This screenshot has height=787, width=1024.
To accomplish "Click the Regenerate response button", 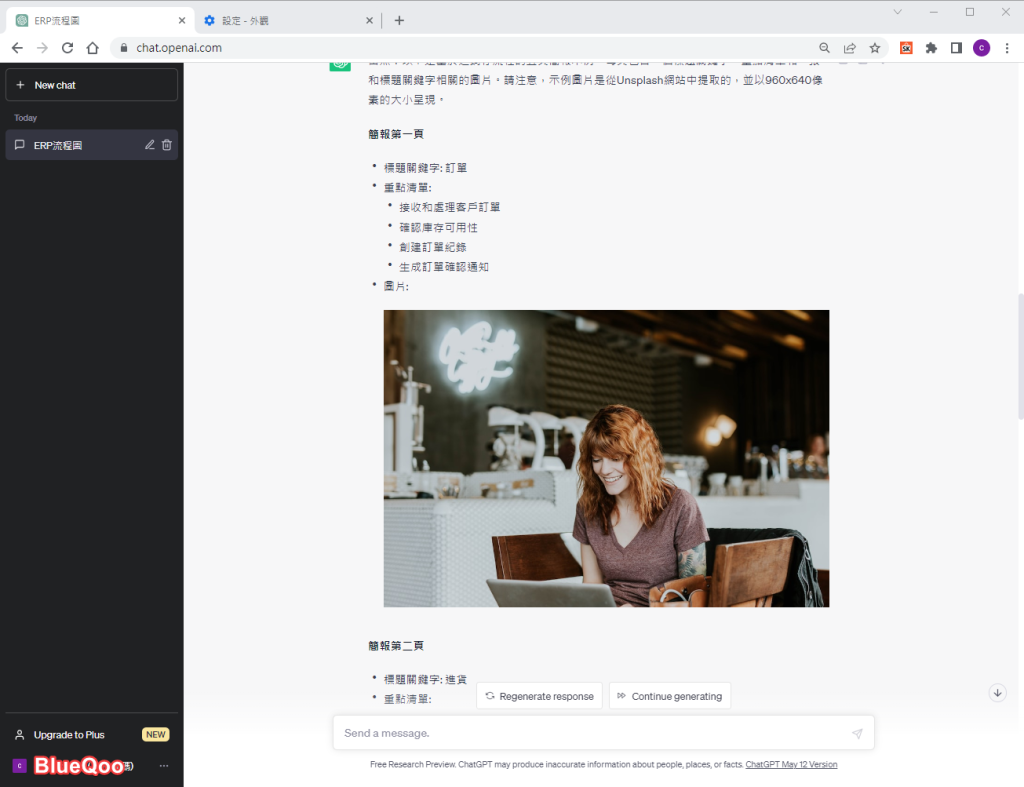I will [x=539, y=696].
